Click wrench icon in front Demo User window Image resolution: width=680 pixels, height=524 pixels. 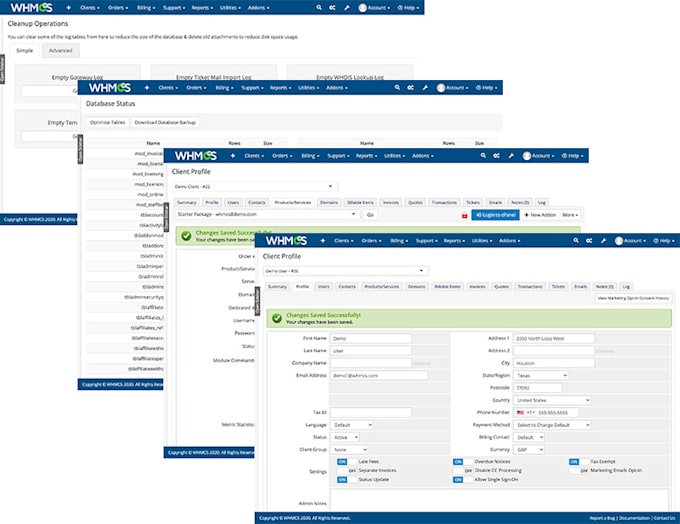[x=603, y=240]
